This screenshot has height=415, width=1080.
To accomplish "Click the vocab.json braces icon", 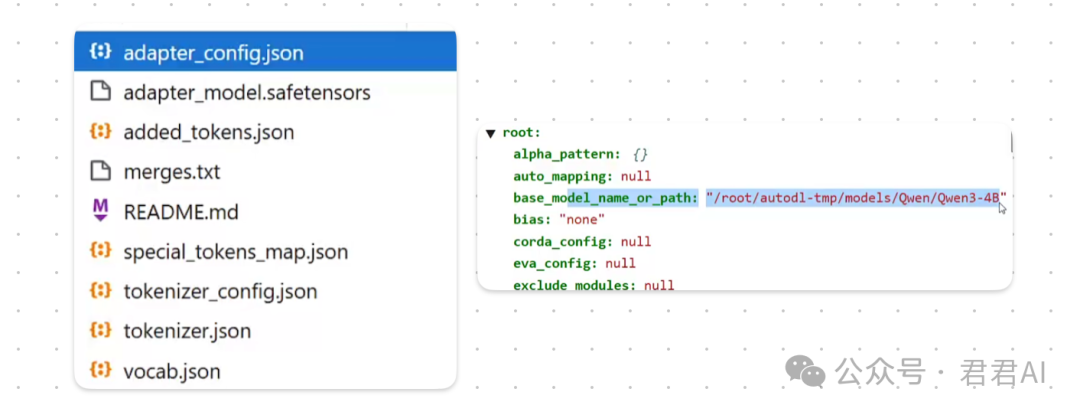I will (101, 371).
